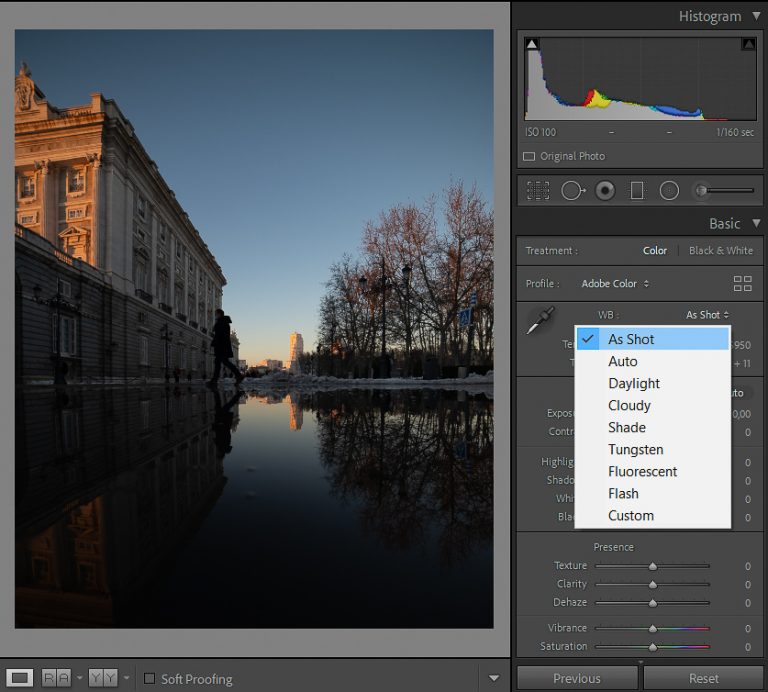Click the Vibrance slider handle

coord(652,628)
